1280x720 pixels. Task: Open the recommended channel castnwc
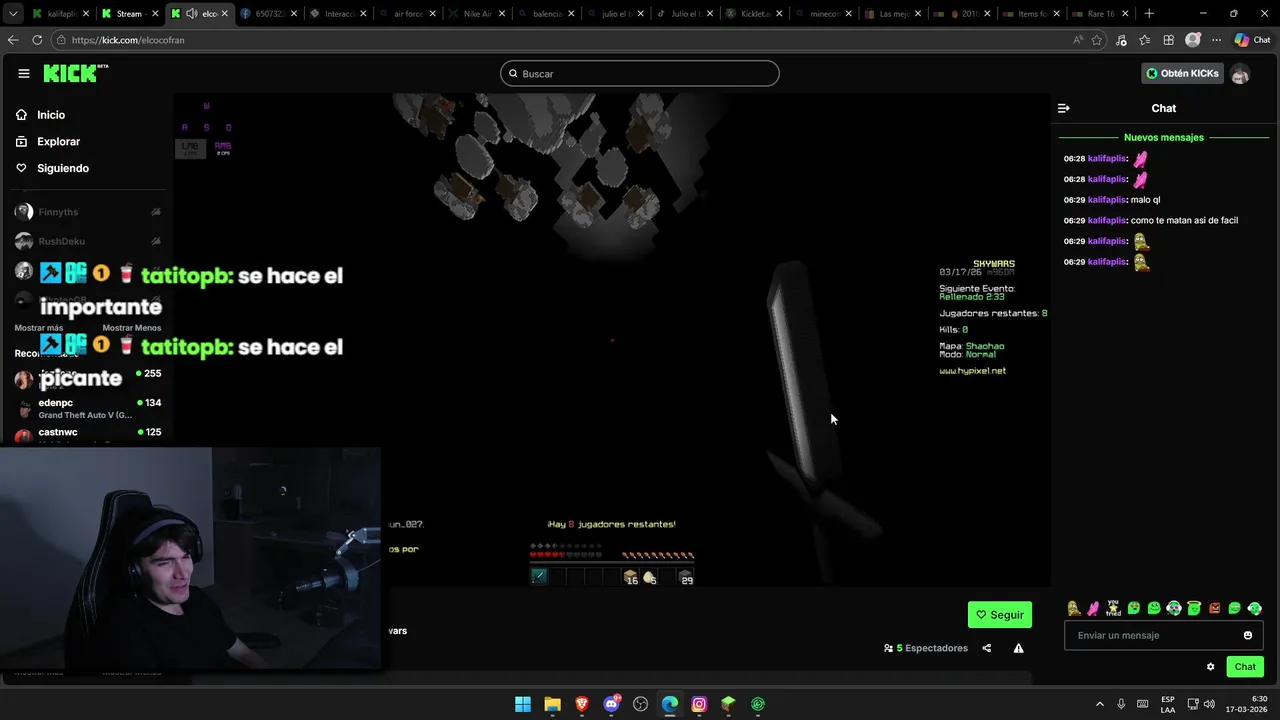pos(88,433)
